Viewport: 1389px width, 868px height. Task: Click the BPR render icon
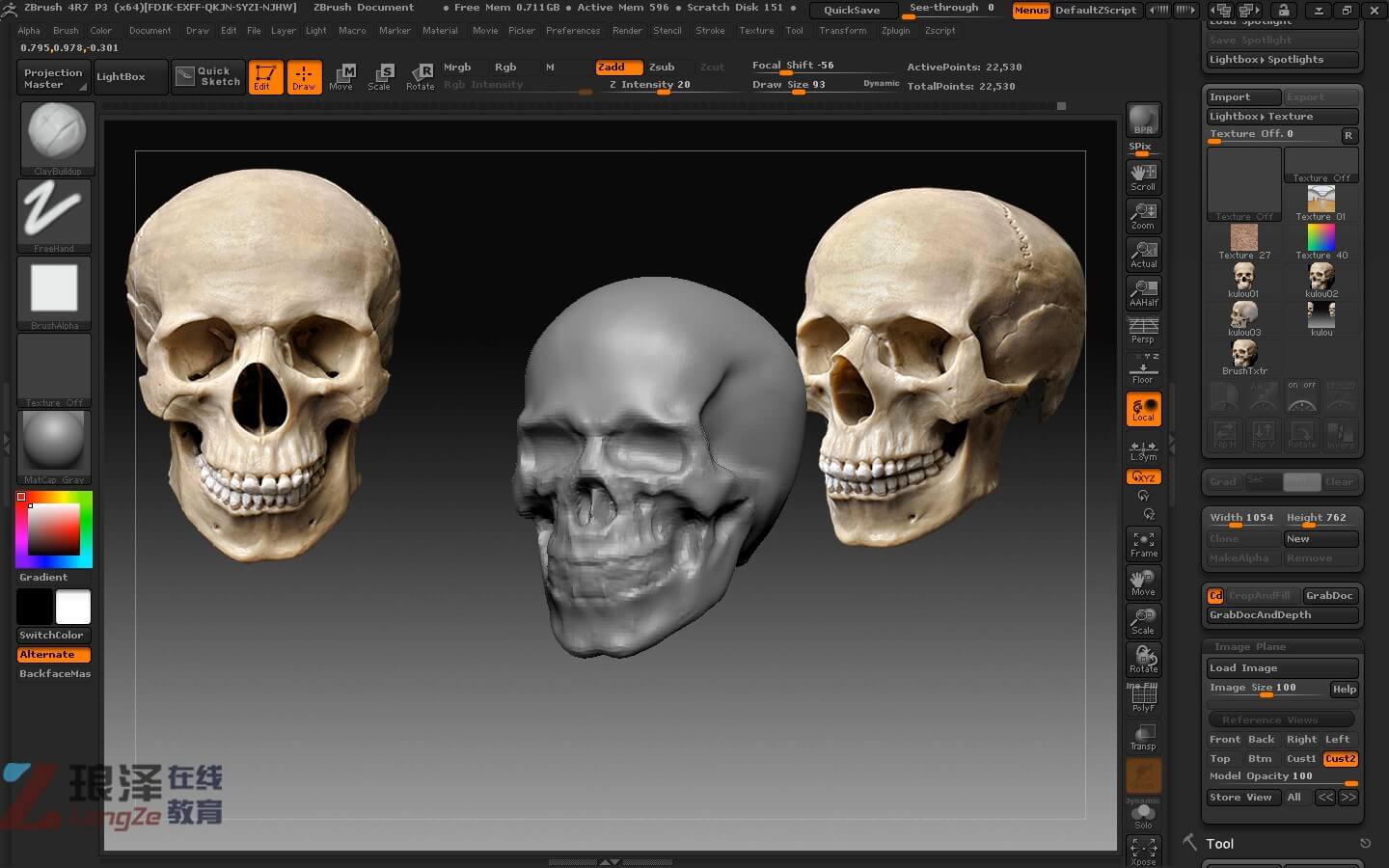click(1143, 120)
